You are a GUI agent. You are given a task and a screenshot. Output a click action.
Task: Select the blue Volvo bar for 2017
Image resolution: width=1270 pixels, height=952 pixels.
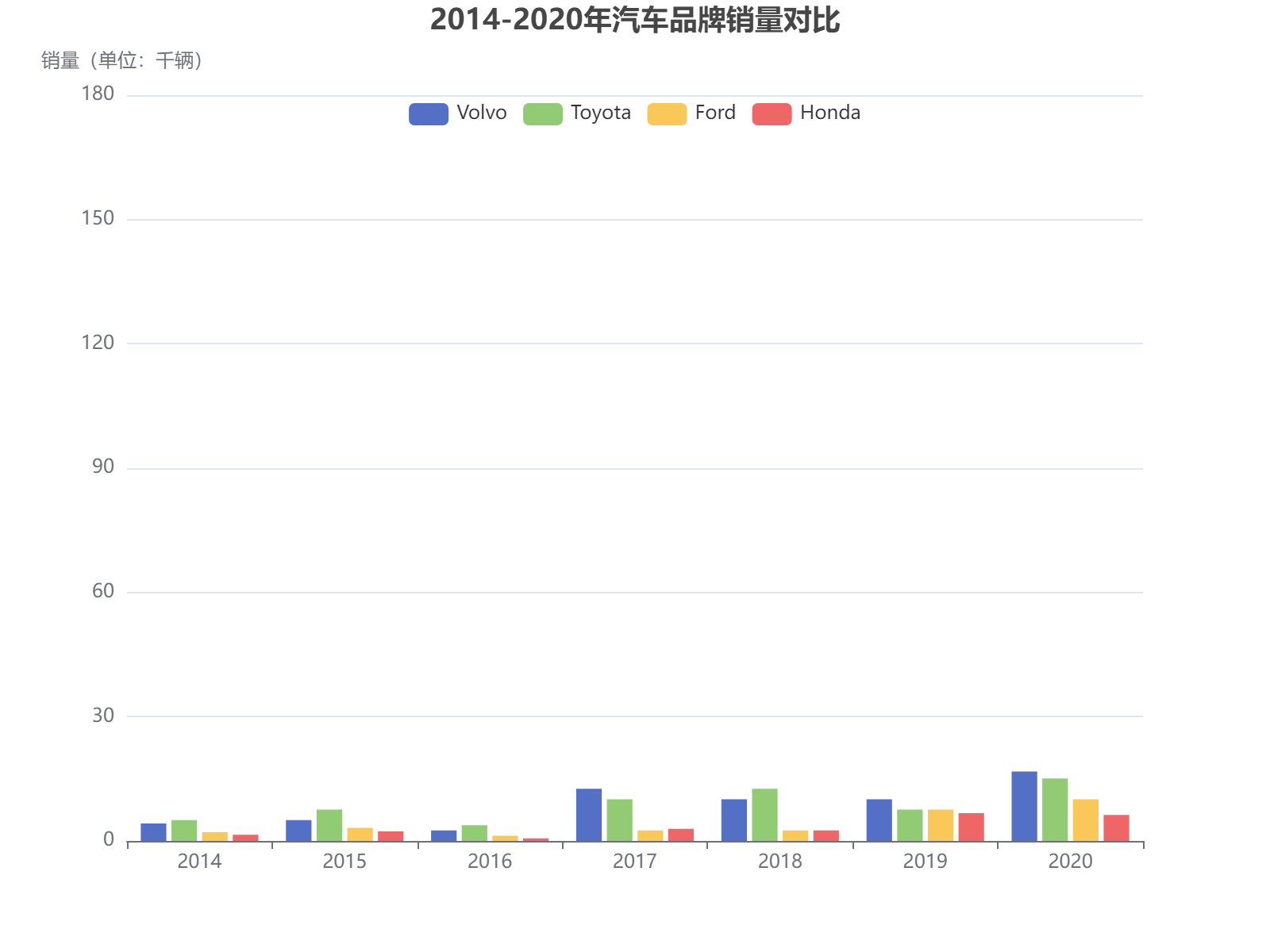coord(589,815)
